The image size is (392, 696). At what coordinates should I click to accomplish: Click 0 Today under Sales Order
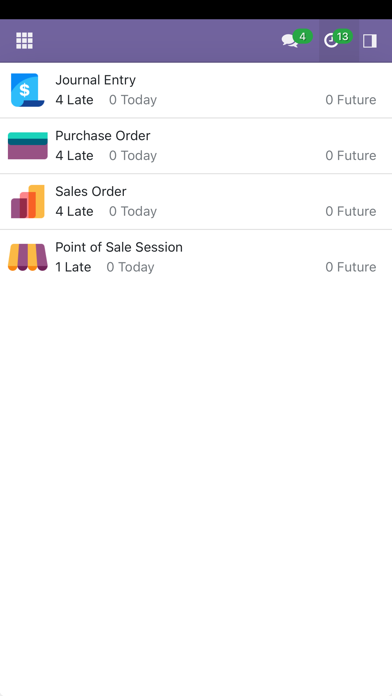[133, 211]
